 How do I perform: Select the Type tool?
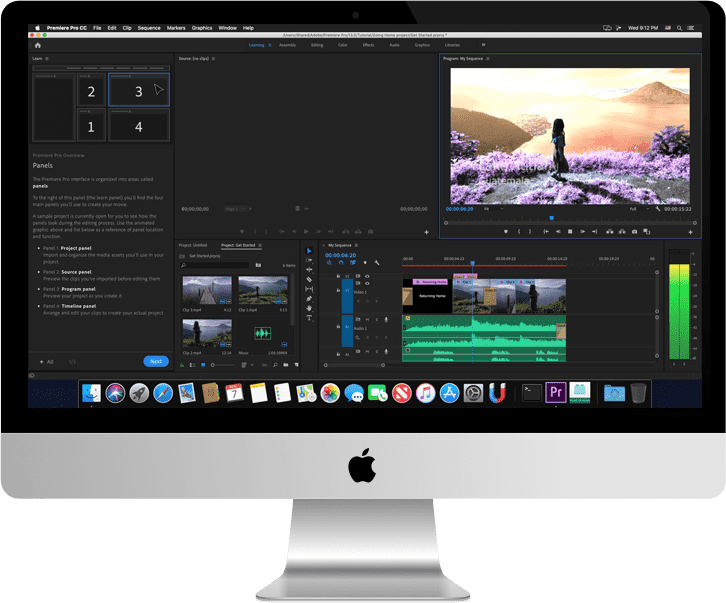309,318
